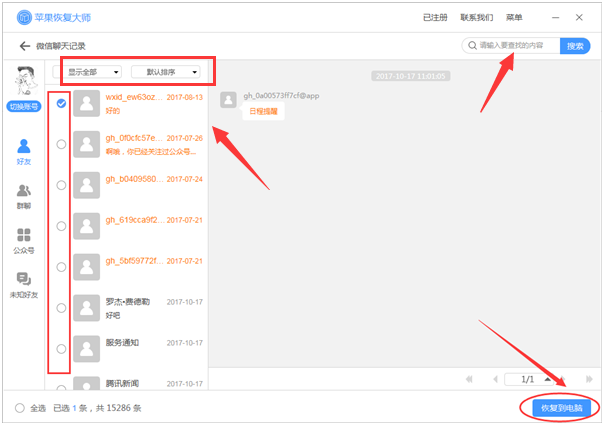Click the 已注册 registered menu item
Viewport: 603px width, 426px height.
(x=435, y=17)
